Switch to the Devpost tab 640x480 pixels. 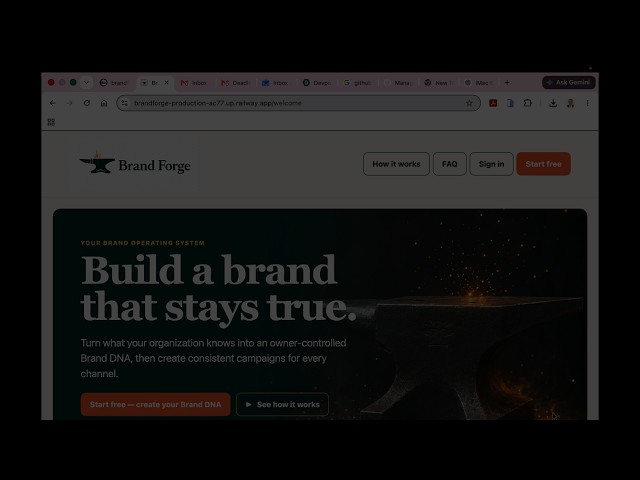coord(317,83)
